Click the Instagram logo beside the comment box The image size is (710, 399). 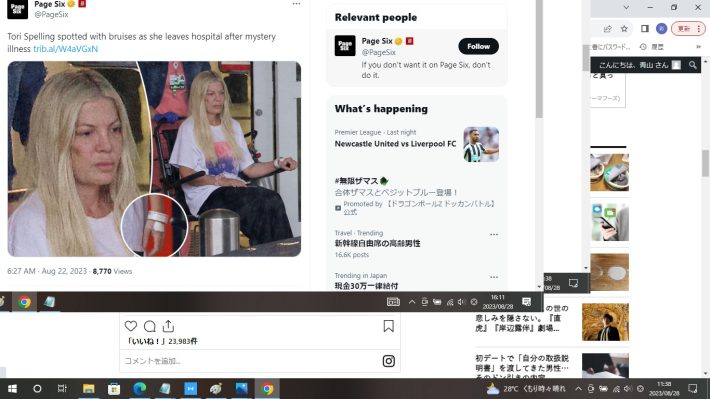(389, 361)
